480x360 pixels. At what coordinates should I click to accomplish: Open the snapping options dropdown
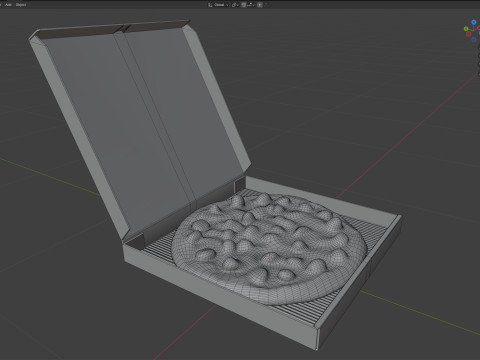(251, 5)
